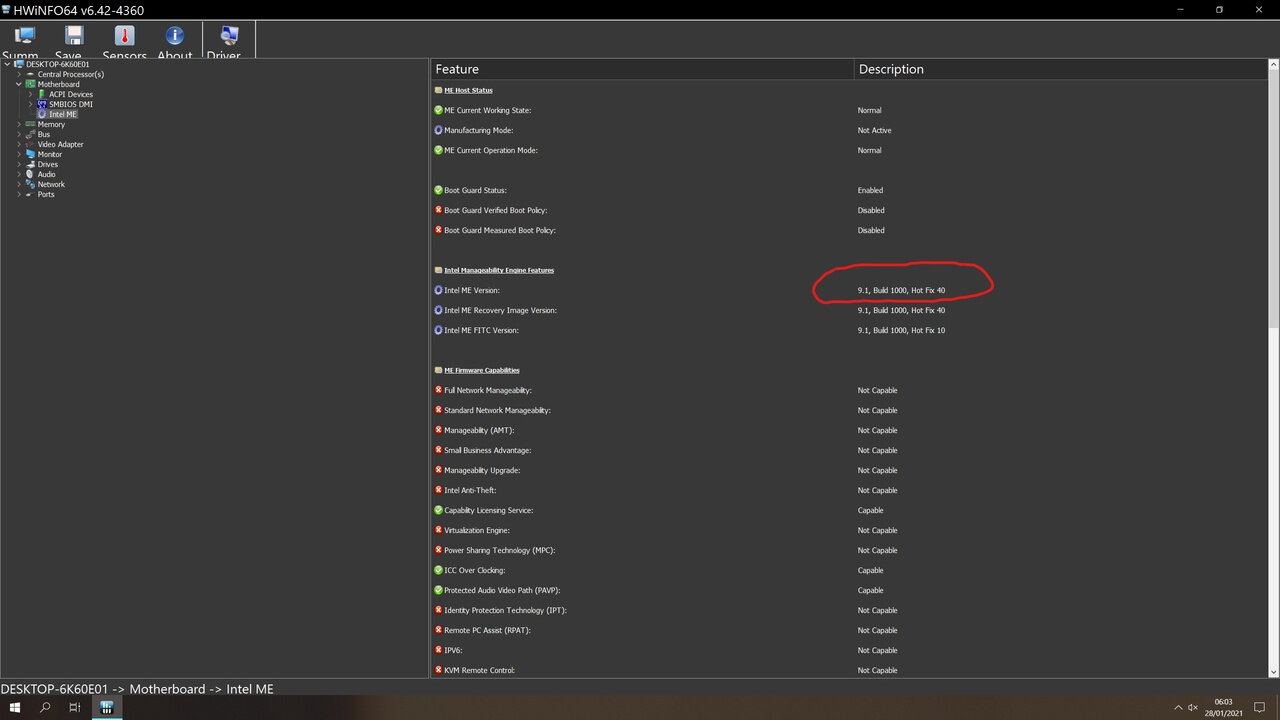The image size is (1280, 720).
Task: Select the Audio tree item
Action: (x=47, y=174)
